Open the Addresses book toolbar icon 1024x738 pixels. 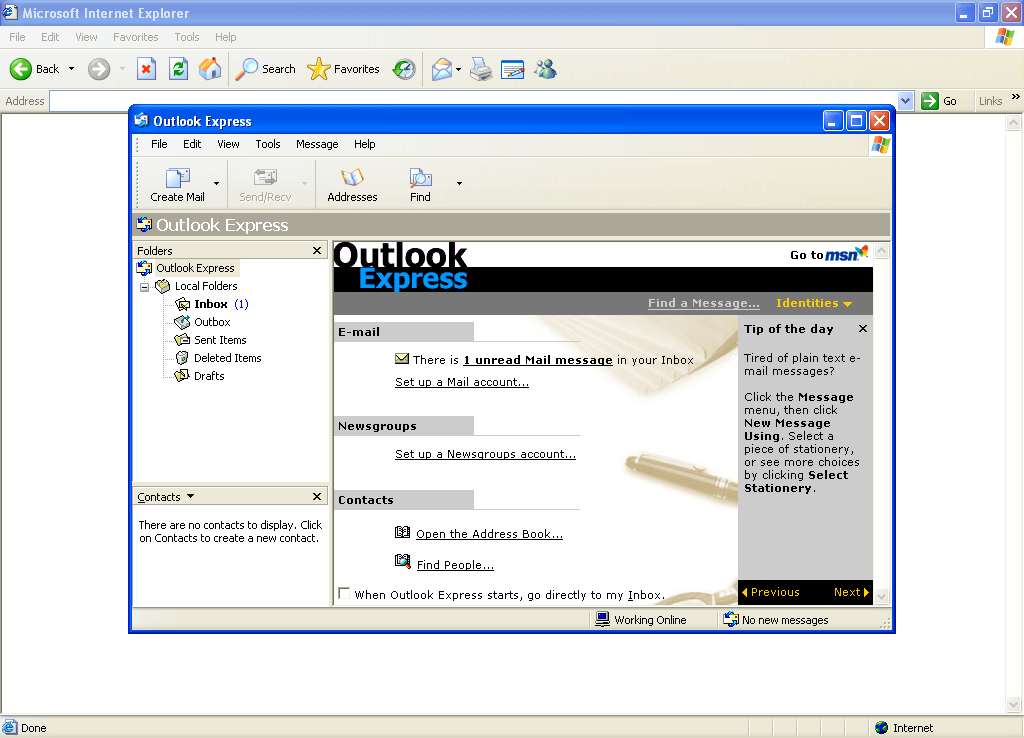tap(352, 178)
